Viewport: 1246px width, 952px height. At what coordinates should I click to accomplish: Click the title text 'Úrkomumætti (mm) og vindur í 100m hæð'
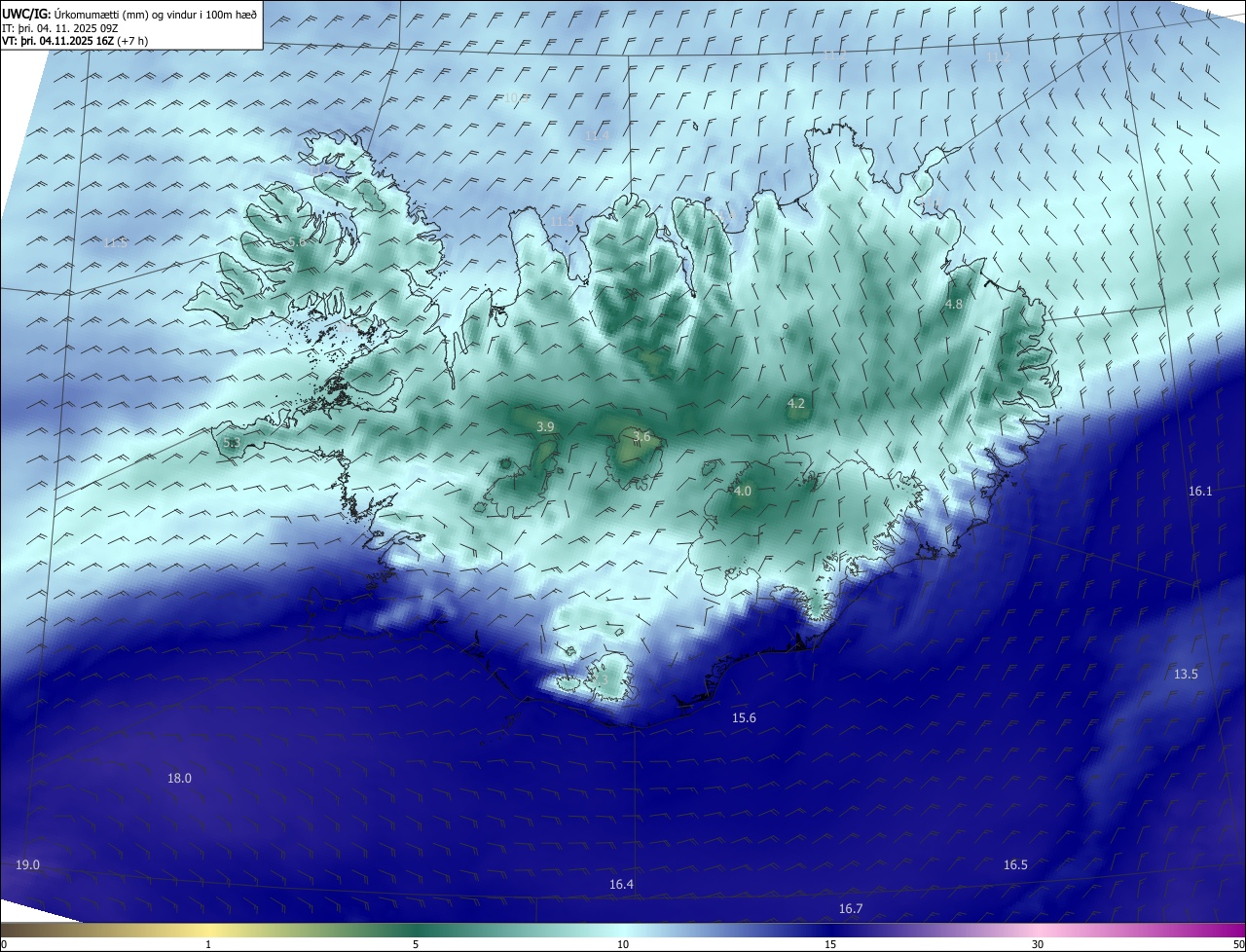pos(156,14)
